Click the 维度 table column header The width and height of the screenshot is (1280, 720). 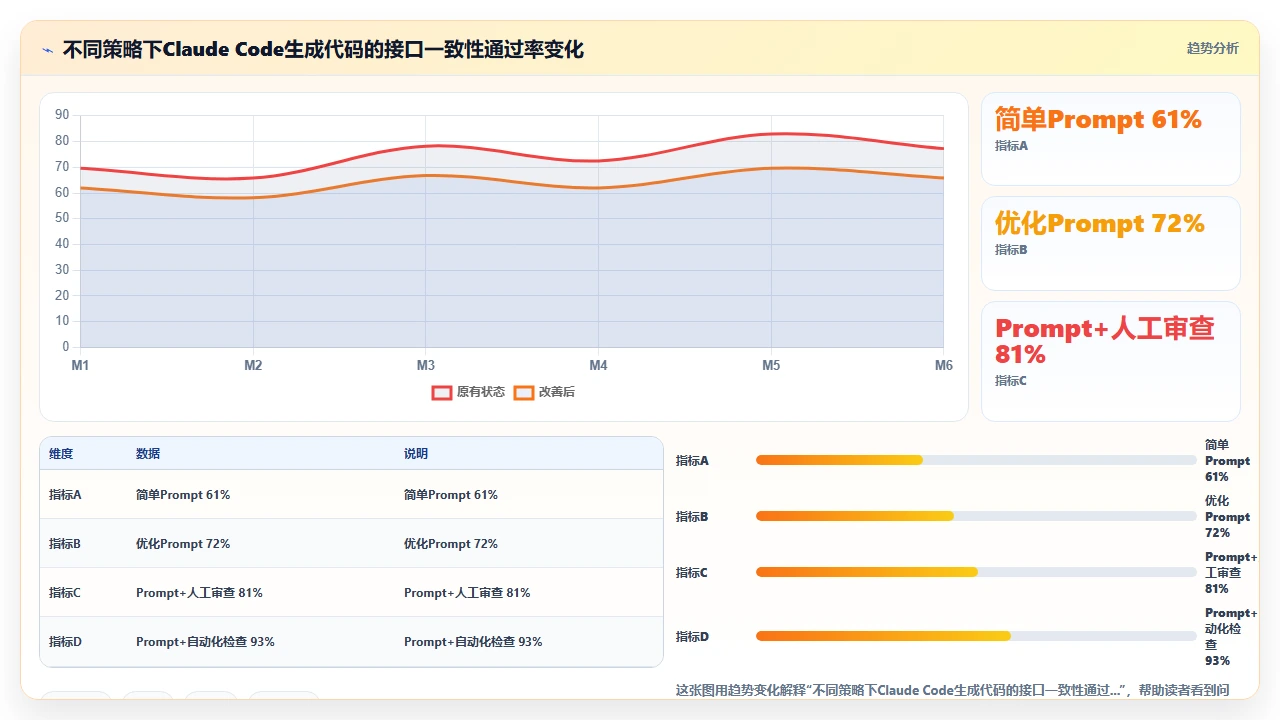coord(61,454)
